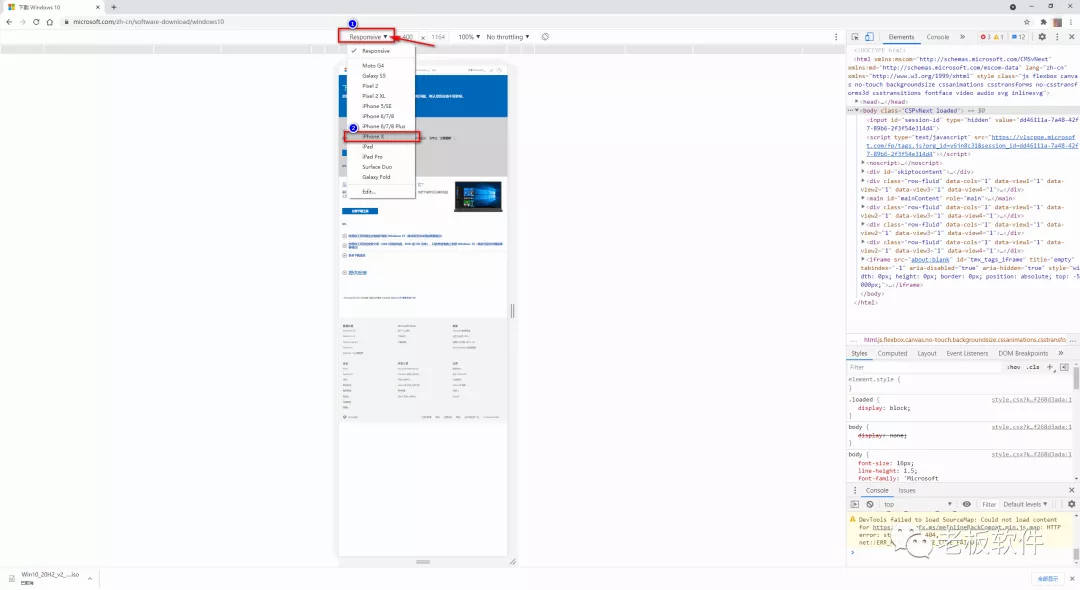Screen dimensions: 1080x590
Task: Open the 100% zoom dropdown
Action: [467, 36]
